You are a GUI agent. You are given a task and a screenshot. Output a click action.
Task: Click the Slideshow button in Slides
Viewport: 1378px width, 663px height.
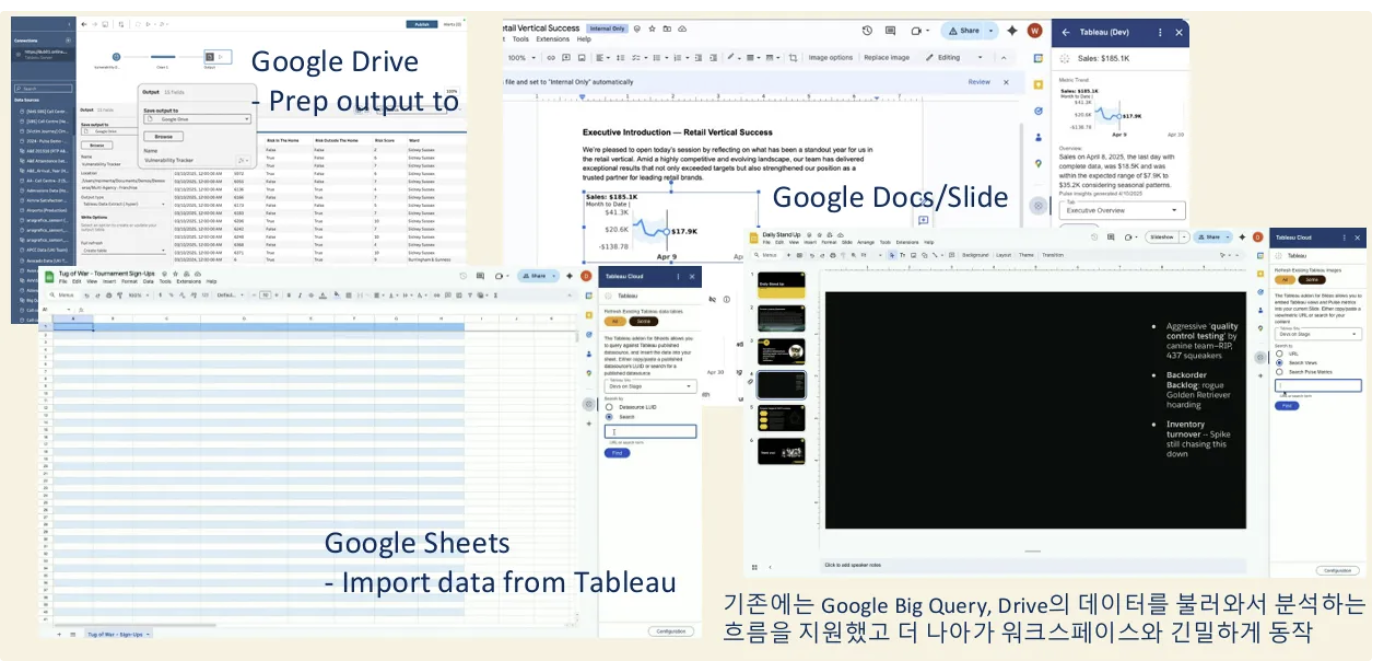[1162, 237]
